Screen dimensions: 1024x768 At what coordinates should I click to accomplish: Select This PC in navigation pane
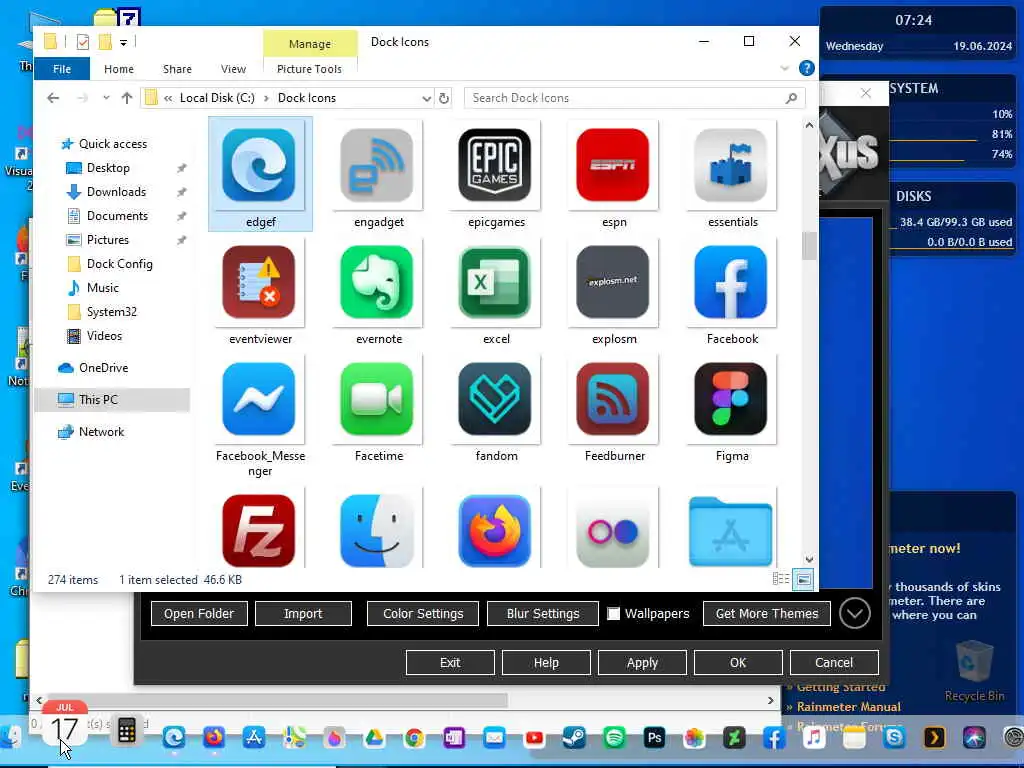pos(112,400)
